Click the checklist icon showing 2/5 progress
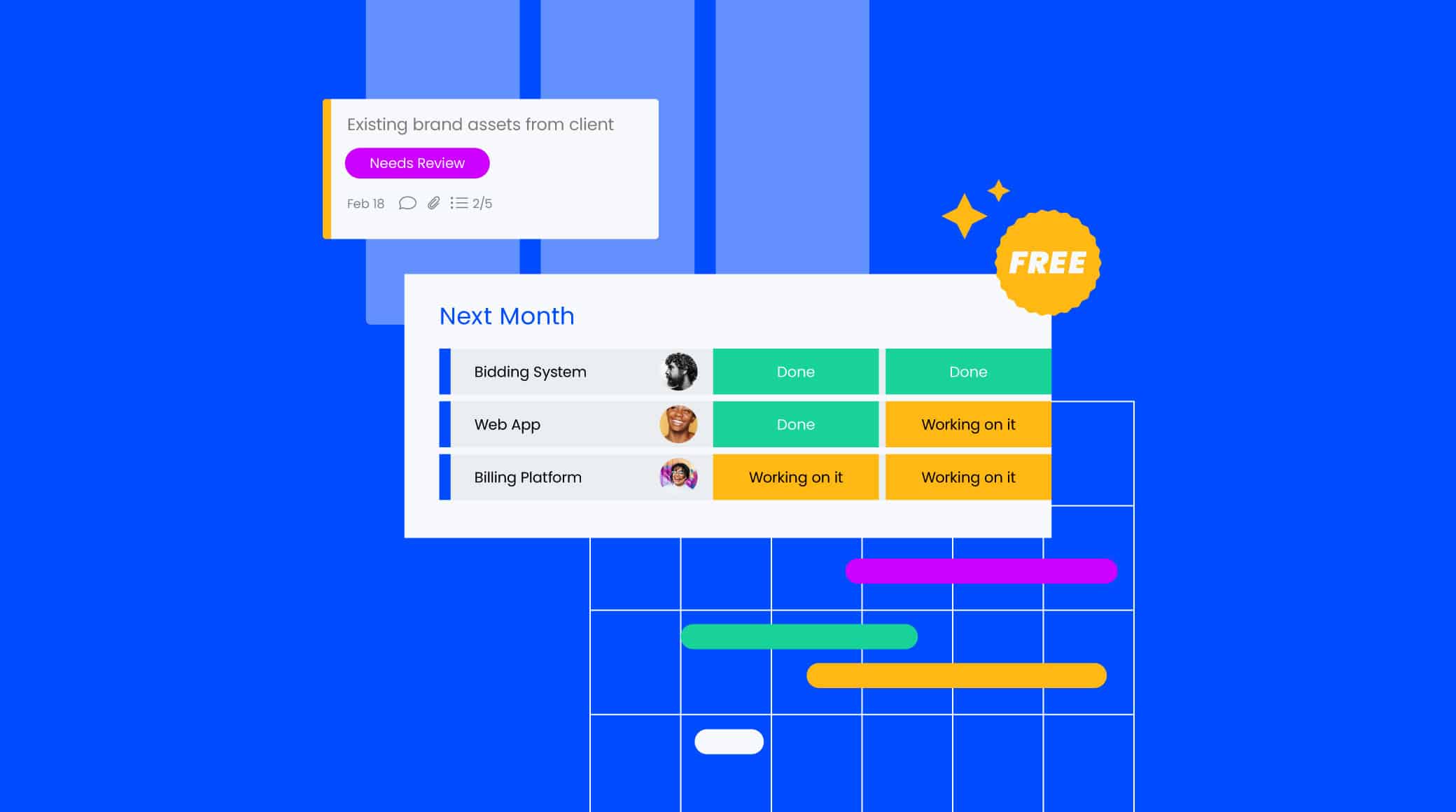The height and width of the screenshot is (812, 1456). click(x=458, y=203)
